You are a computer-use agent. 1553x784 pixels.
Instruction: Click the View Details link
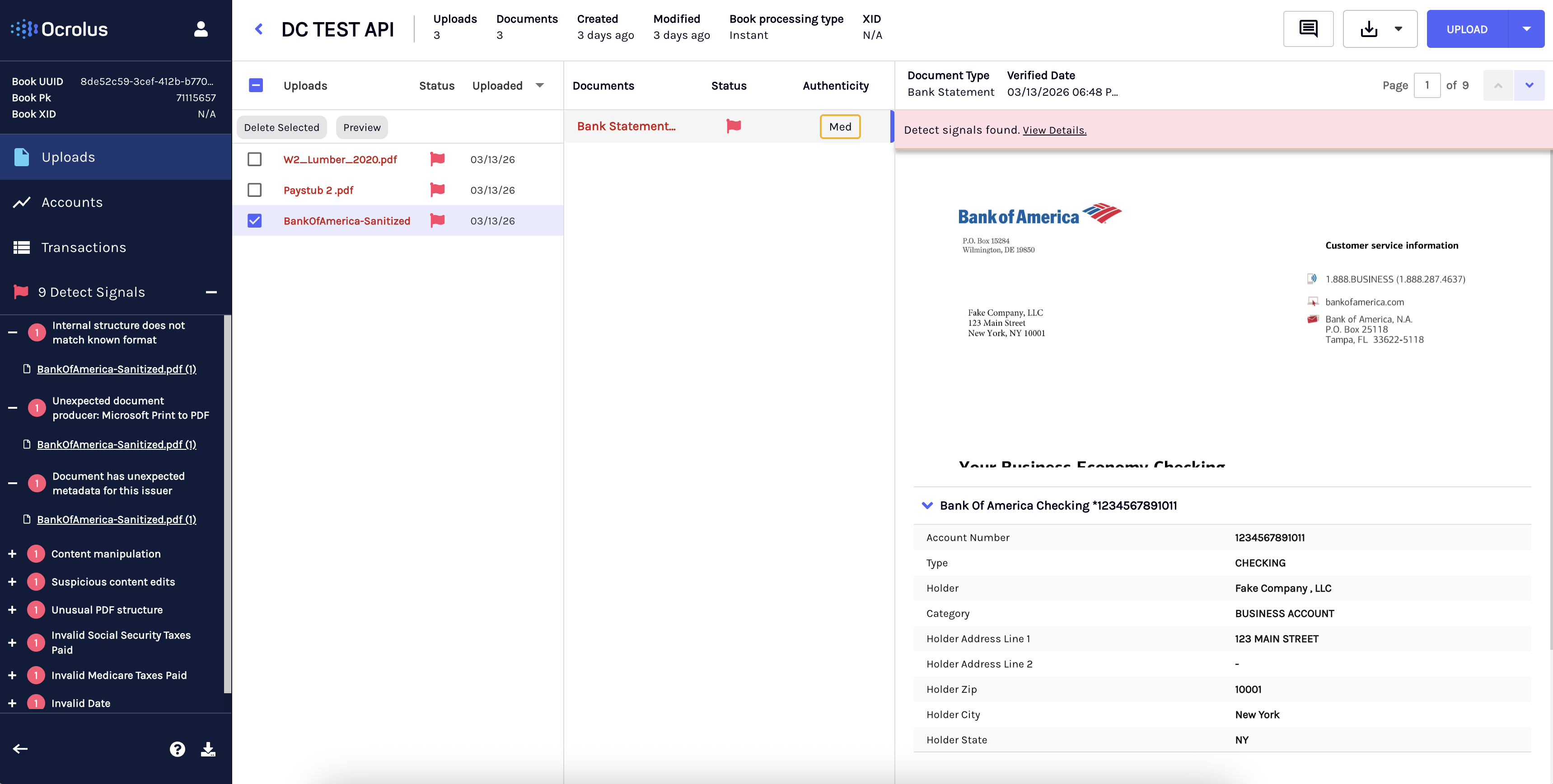click(1054, 130)
